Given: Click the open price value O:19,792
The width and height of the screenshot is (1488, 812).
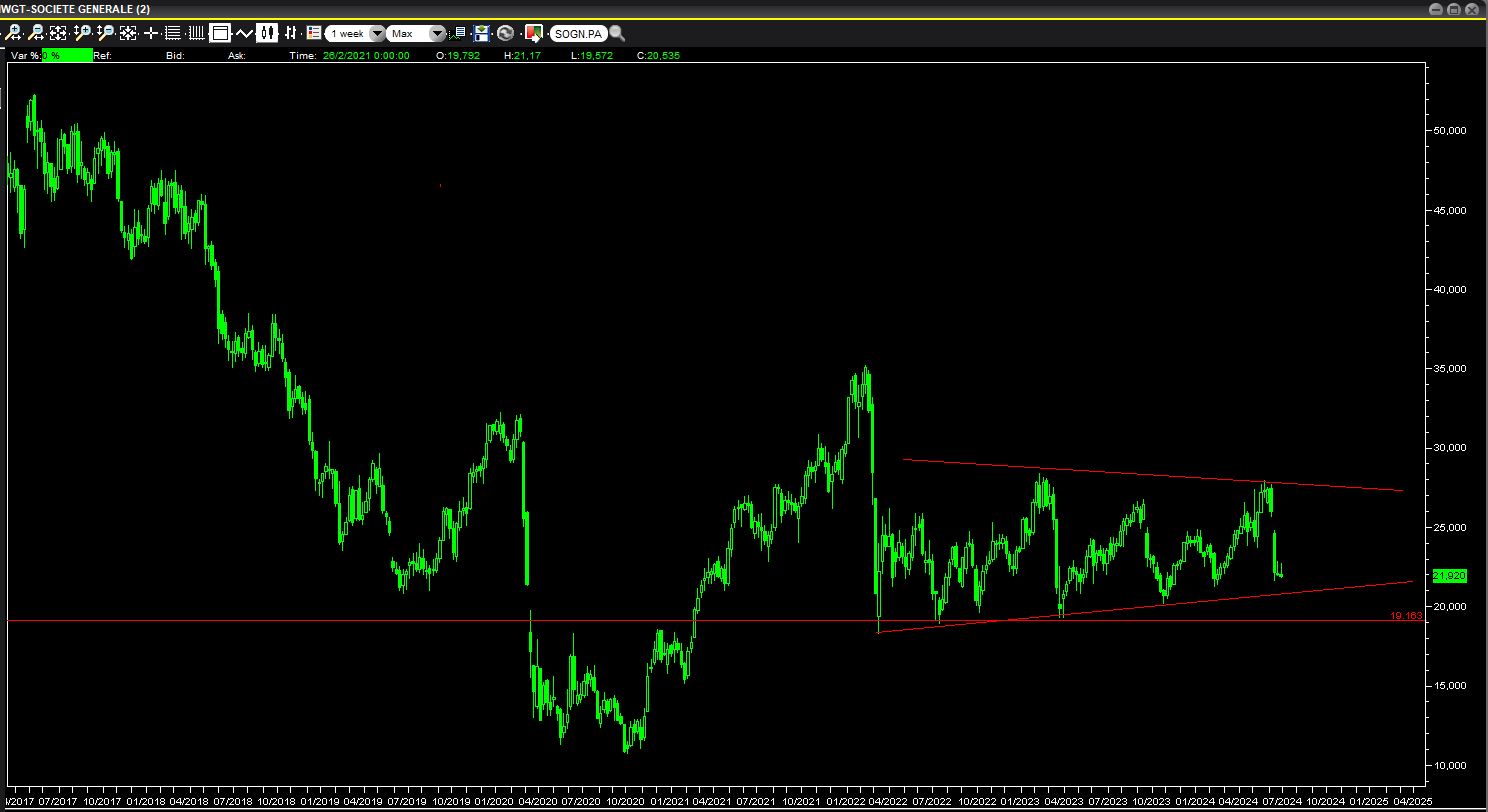Looking at the screenshot, I should [x=458, y=56].
